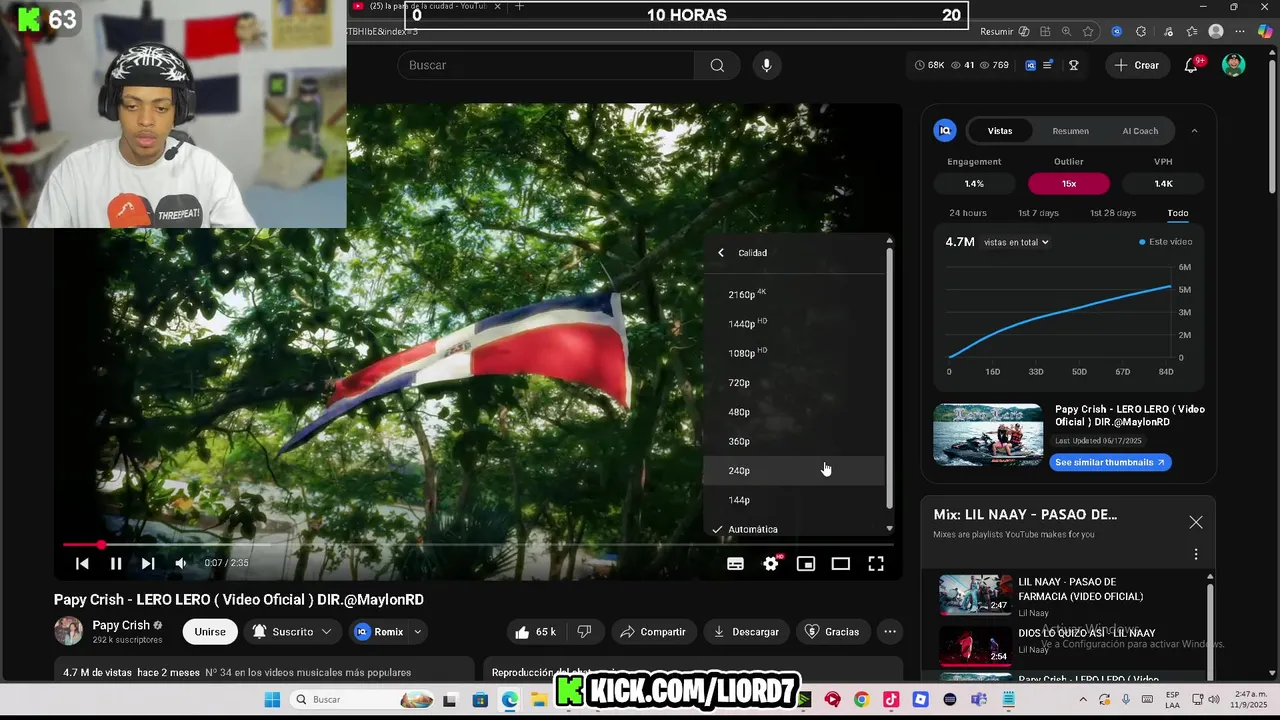Open Papy Crish channel avatar

[68, 631]
